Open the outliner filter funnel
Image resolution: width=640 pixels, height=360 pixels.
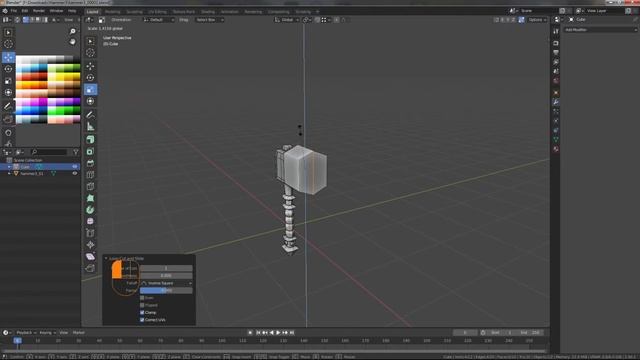(x=76, y=152)
